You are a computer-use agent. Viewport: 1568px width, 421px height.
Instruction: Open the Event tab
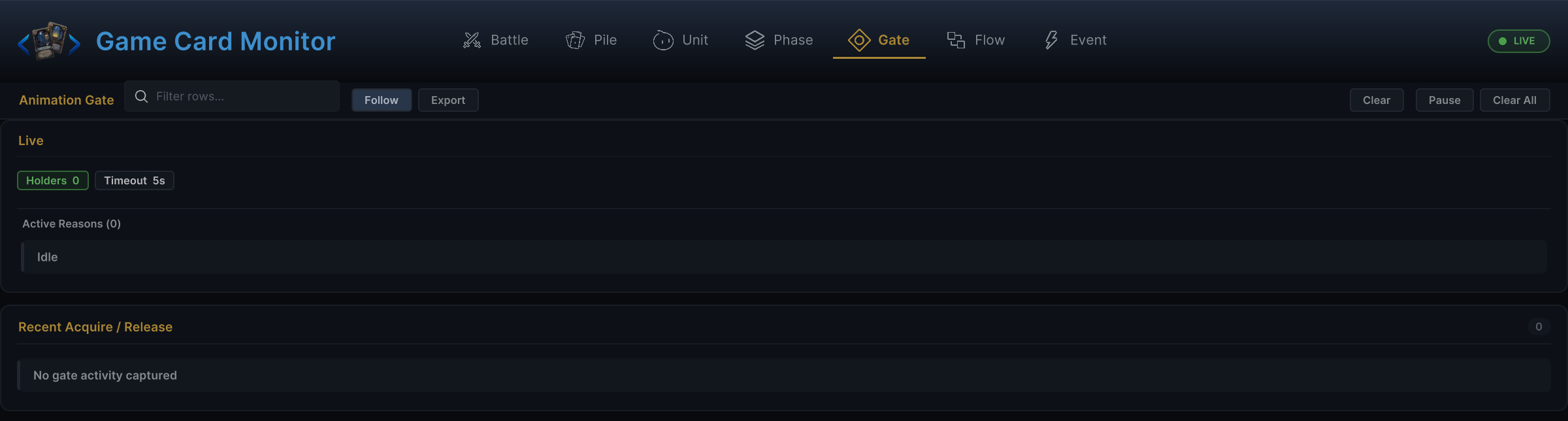coord(1075,41)
